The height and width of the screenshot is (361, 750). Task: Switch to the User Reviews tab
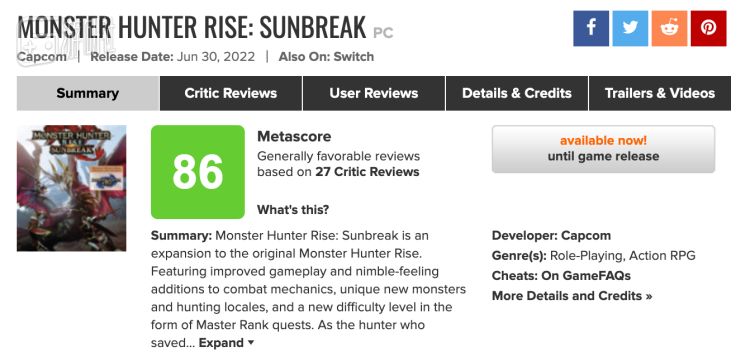[374, 93]
